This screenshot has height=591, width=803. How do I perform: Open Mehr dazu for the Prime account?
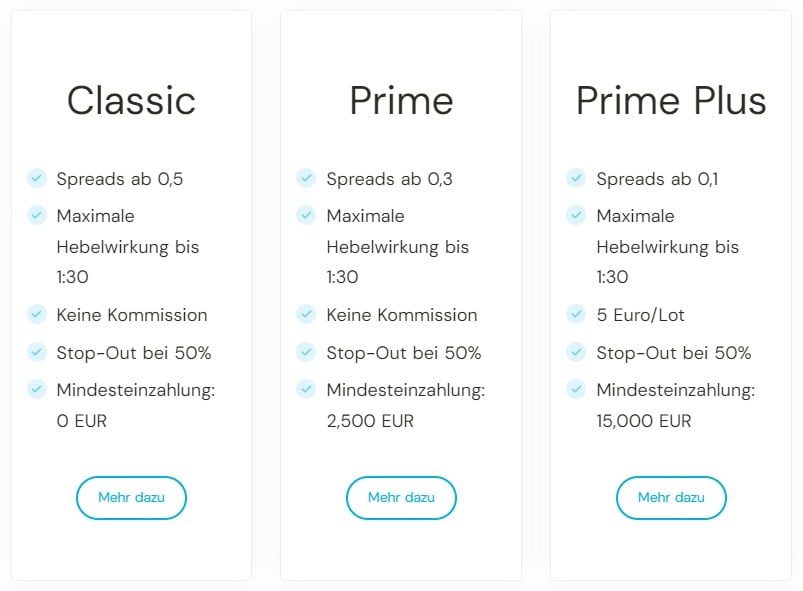tap(401, 498)
